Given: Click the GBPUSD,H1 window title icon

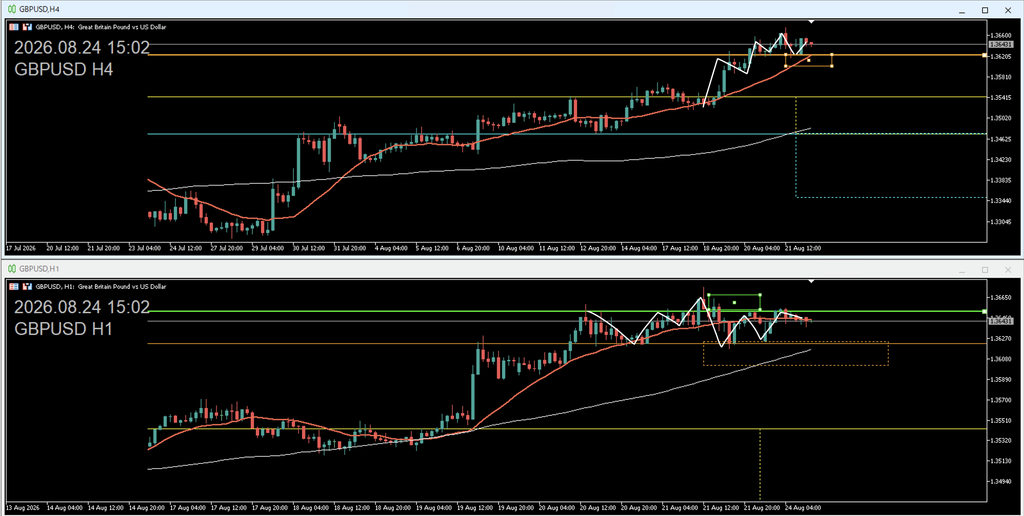Looking at the screenshot, I should pyautogui.click(x=12, y=268).
